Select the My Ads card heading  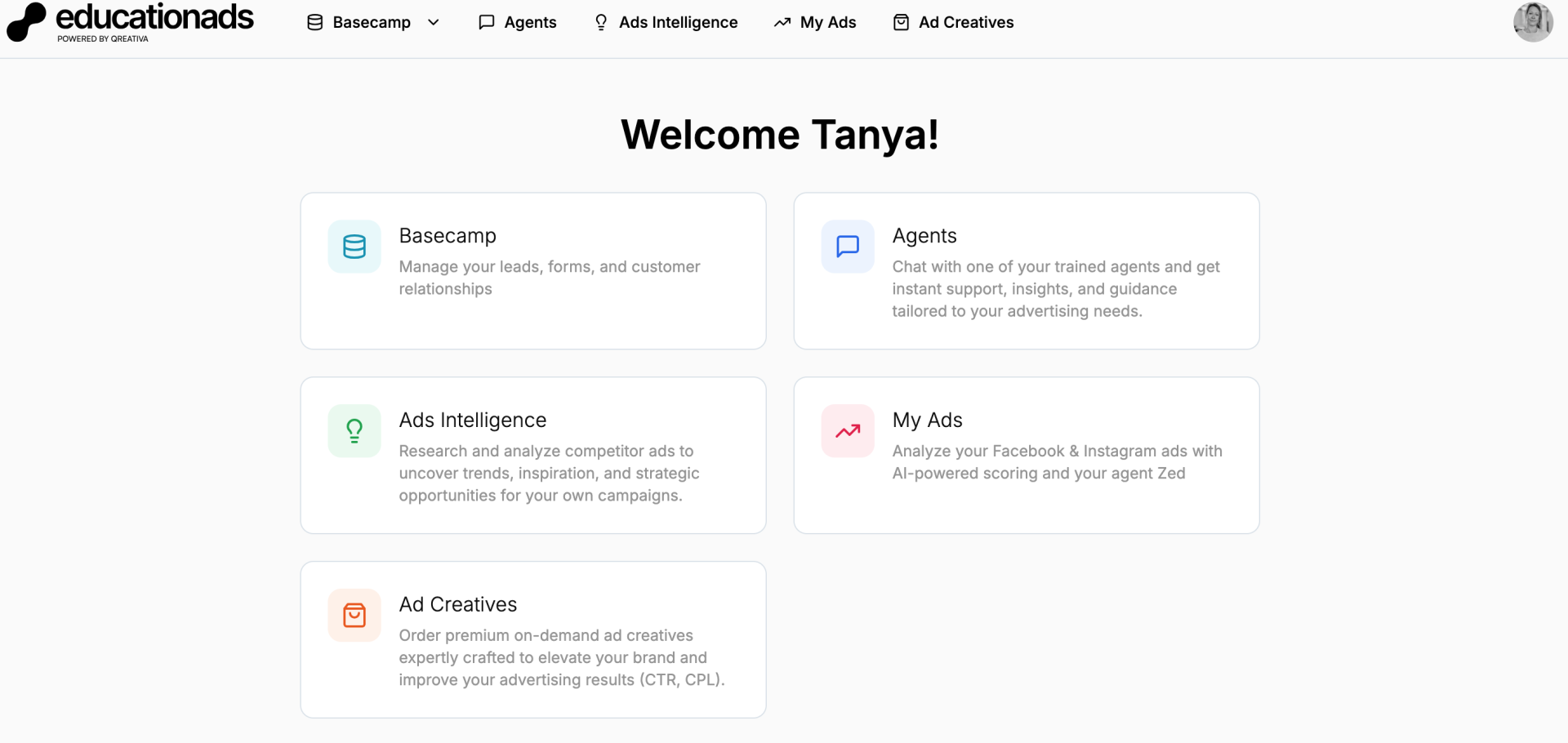pyautogui.click(x=927, y=420)
